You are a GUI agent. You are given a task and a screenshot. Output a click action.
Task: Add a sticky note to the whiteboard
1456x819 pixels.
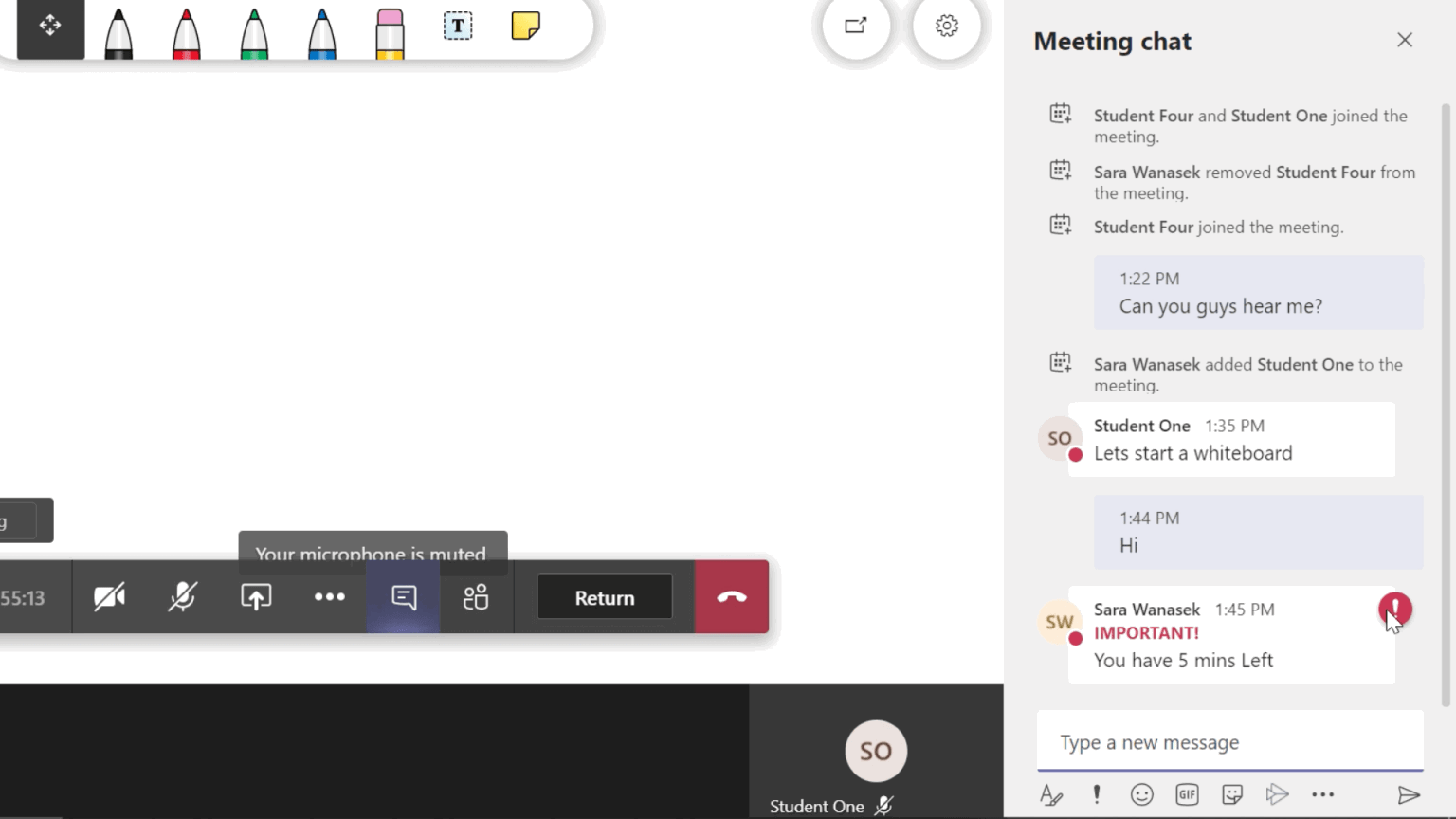[525, 27]
